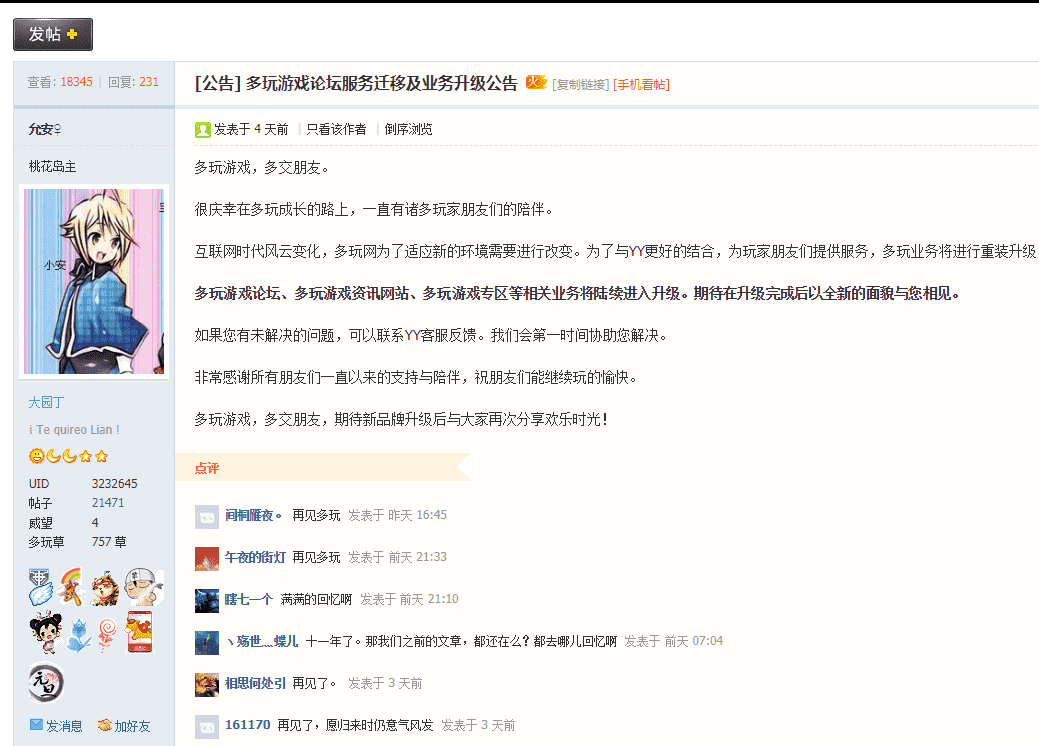This screenshot has height=746, width=1039.
Task: Click the green poster icon beside 发表于
Action: (202, 129)
